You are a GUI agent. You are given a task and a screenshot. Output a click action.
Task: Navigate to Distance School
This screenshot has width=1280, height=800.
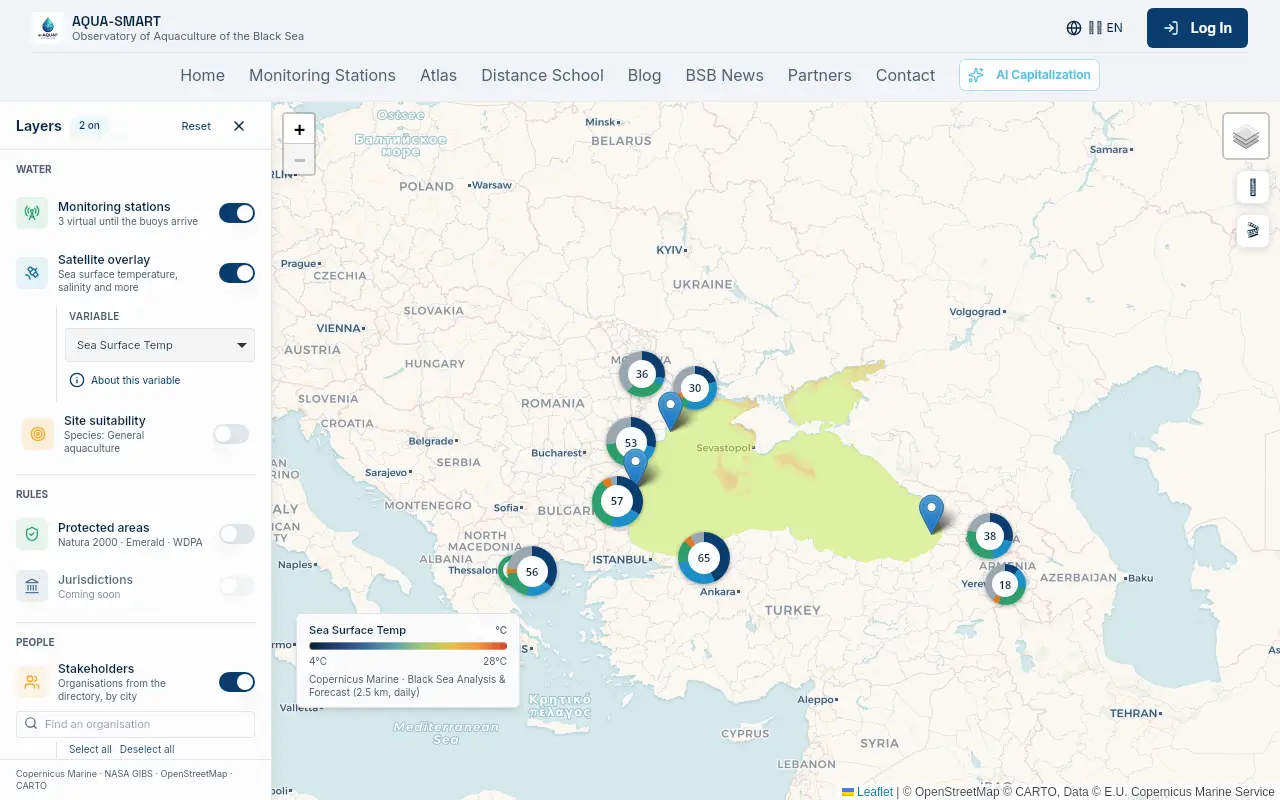(x=542, y=75)
